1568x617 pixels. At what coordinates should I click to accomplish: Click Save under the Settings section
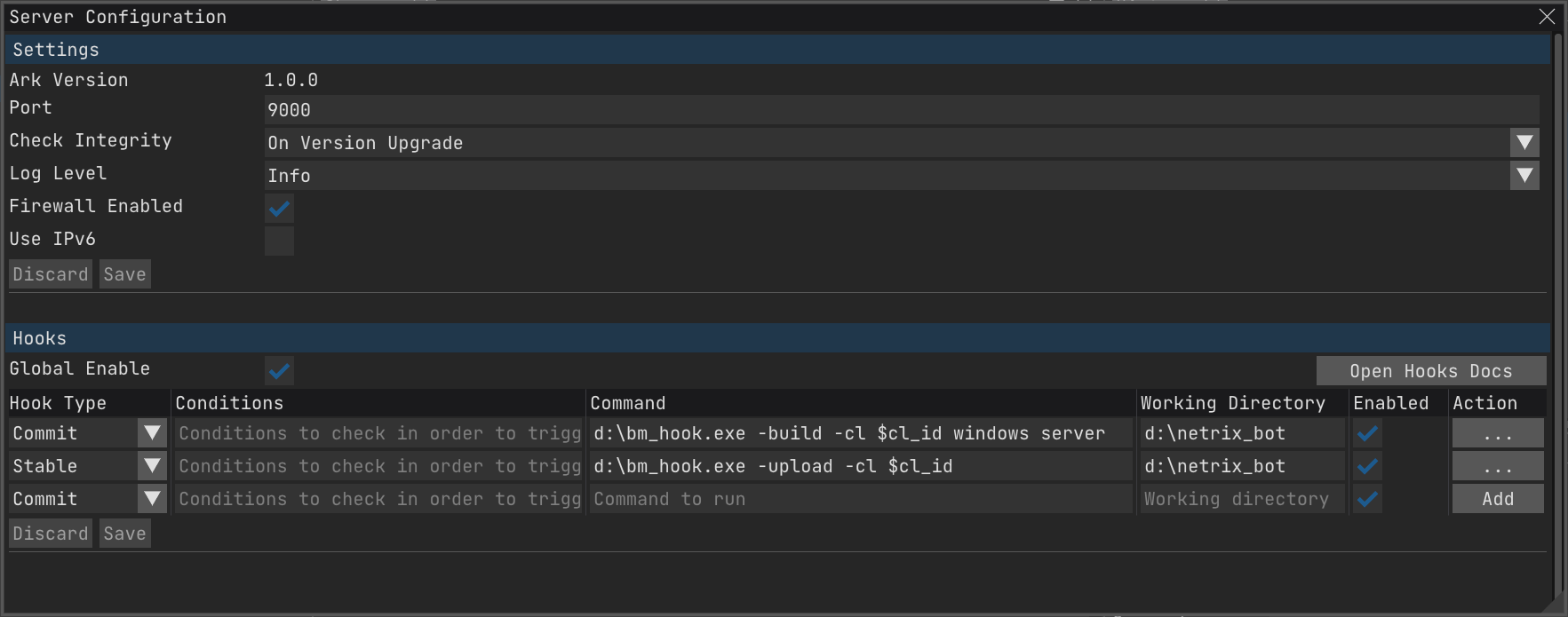124,274
